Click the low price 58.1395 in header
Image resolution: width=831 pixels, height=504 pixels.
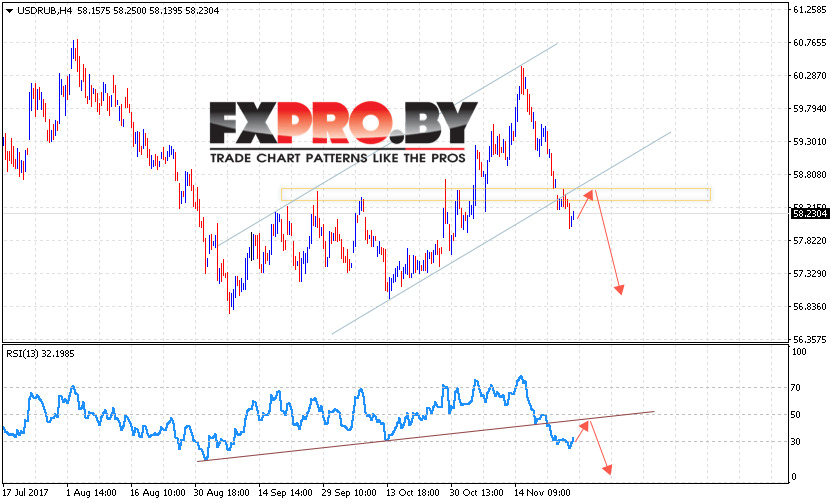pos(165,11)
